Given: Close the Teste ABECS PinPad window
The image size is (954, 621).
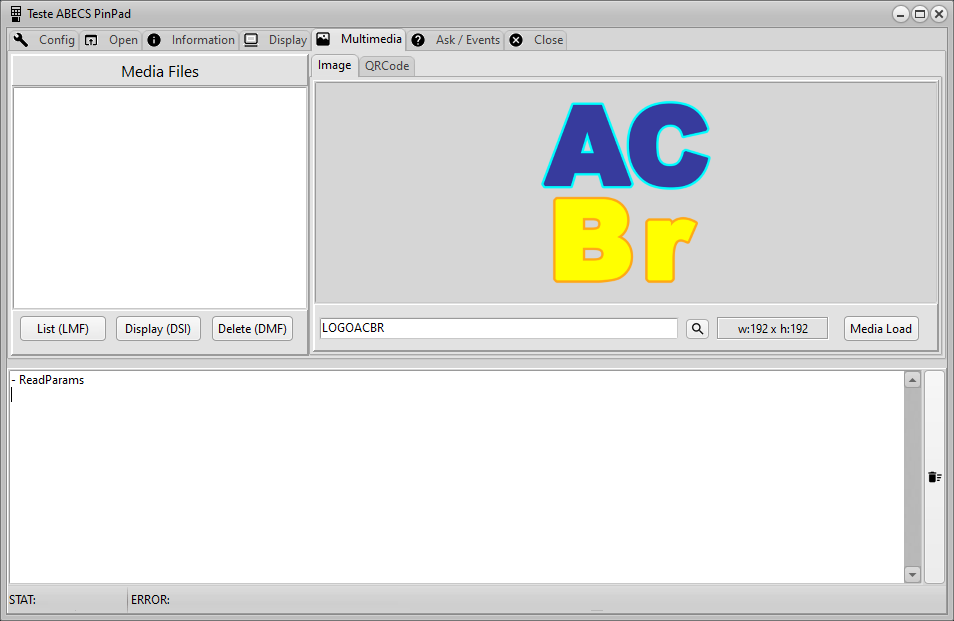Looking at the screenshot, I should click(x=939, y=14).
